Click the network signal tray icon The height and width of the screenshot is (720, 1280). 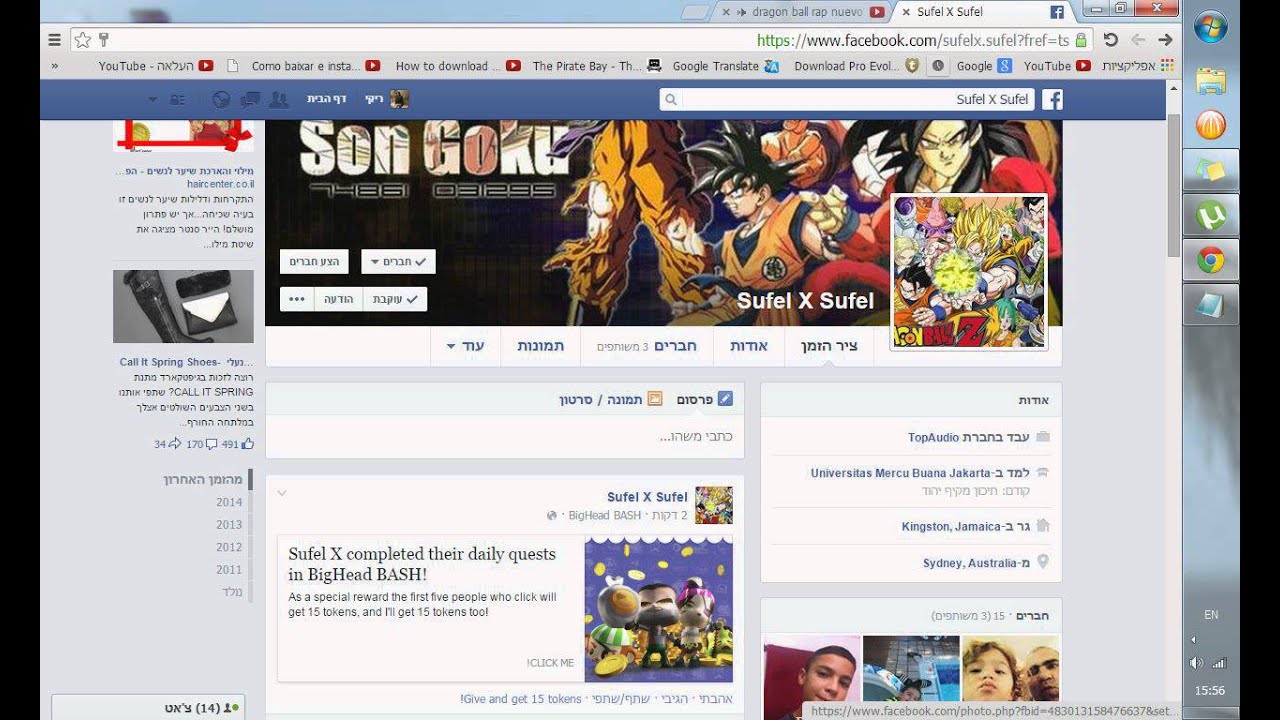pyautogui.click(x=1219, y=662)
